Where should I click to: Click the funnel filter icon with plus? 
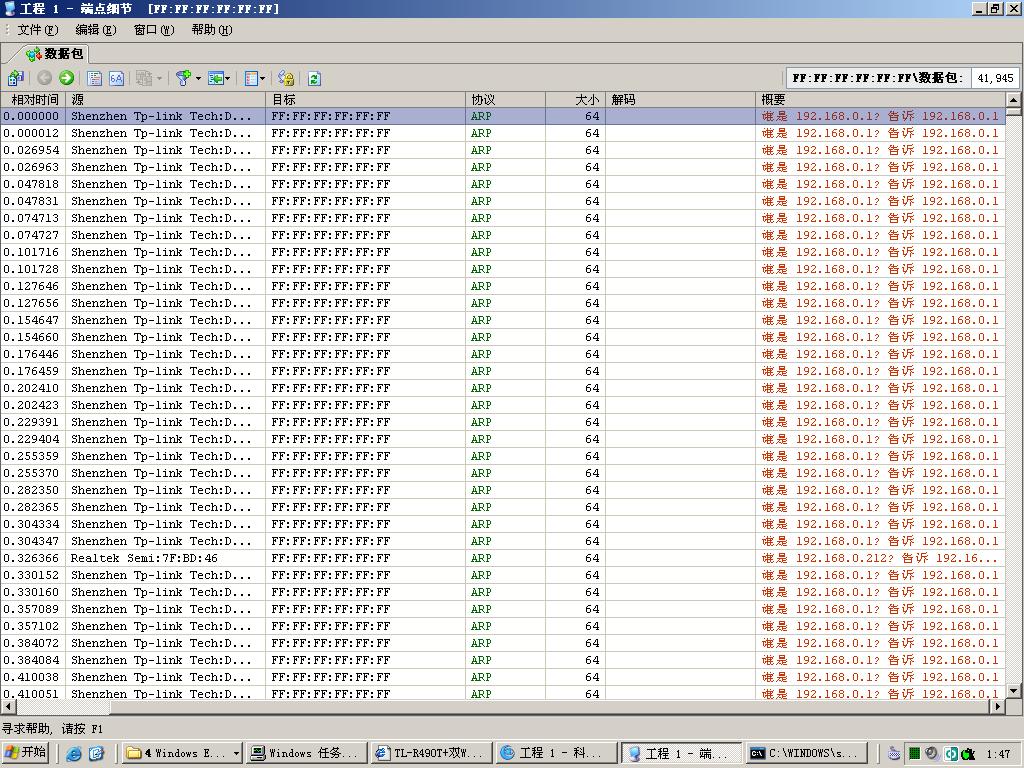tap(183, 78)
